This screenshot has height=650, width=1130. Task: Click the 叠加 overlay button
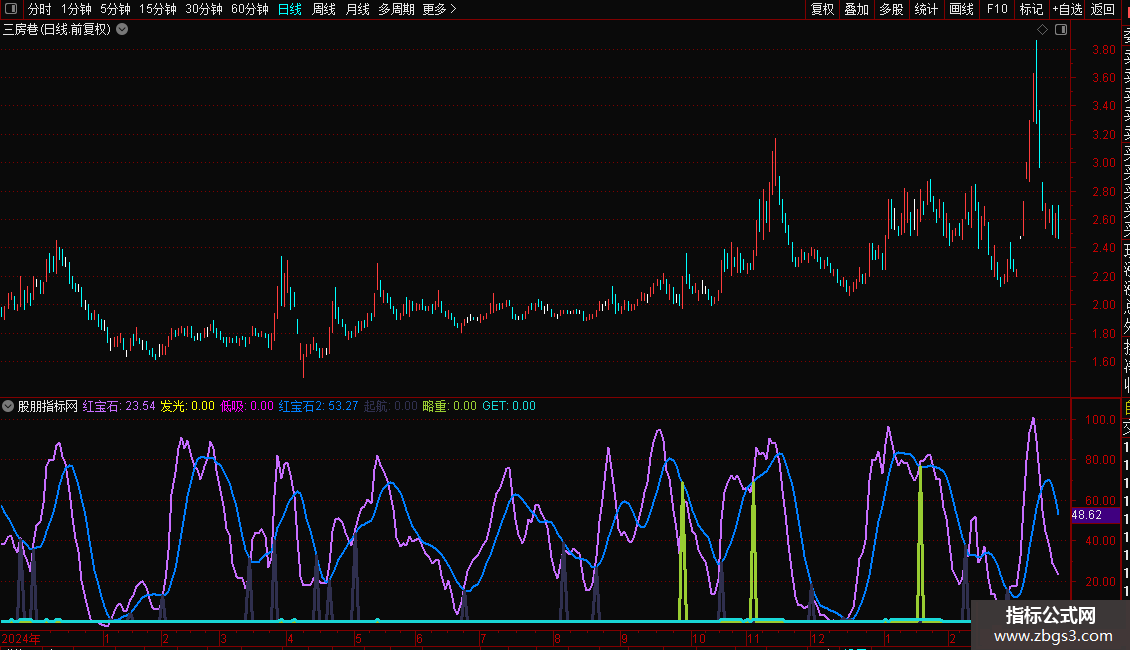click(x=857, y=9)
